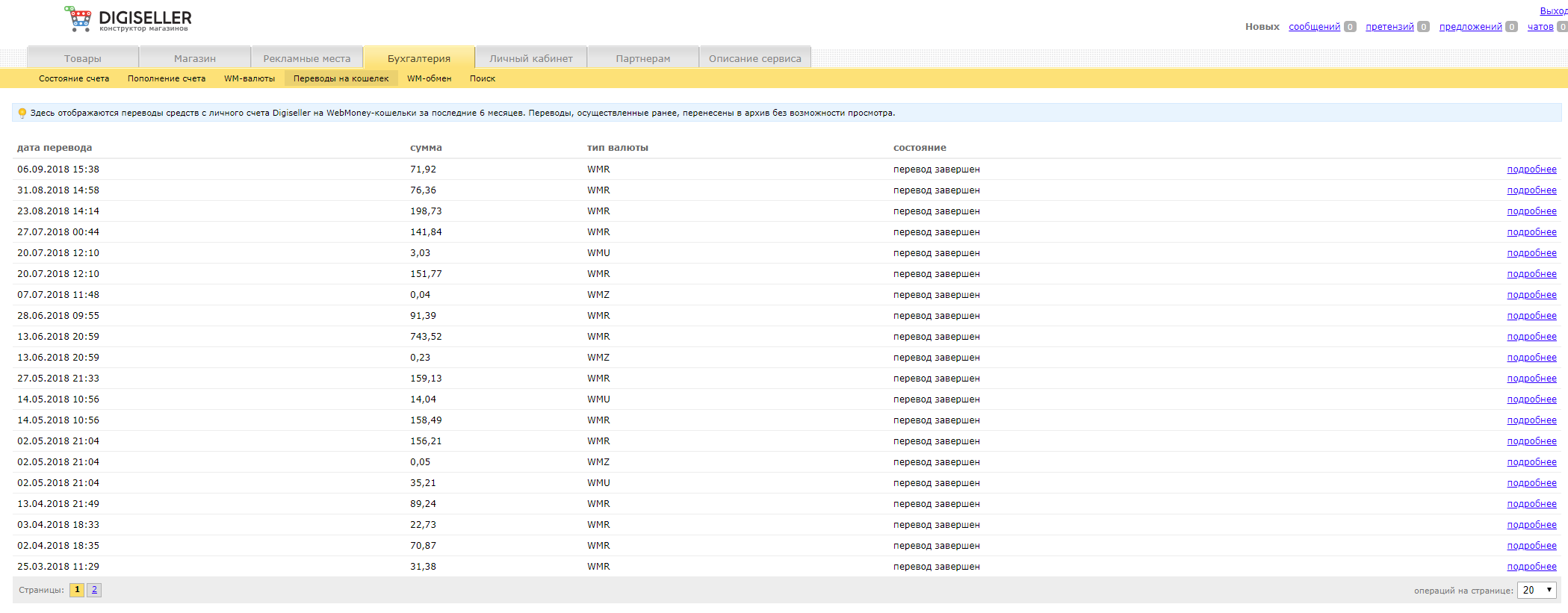Select Пополнение счета submenu item

167,78
